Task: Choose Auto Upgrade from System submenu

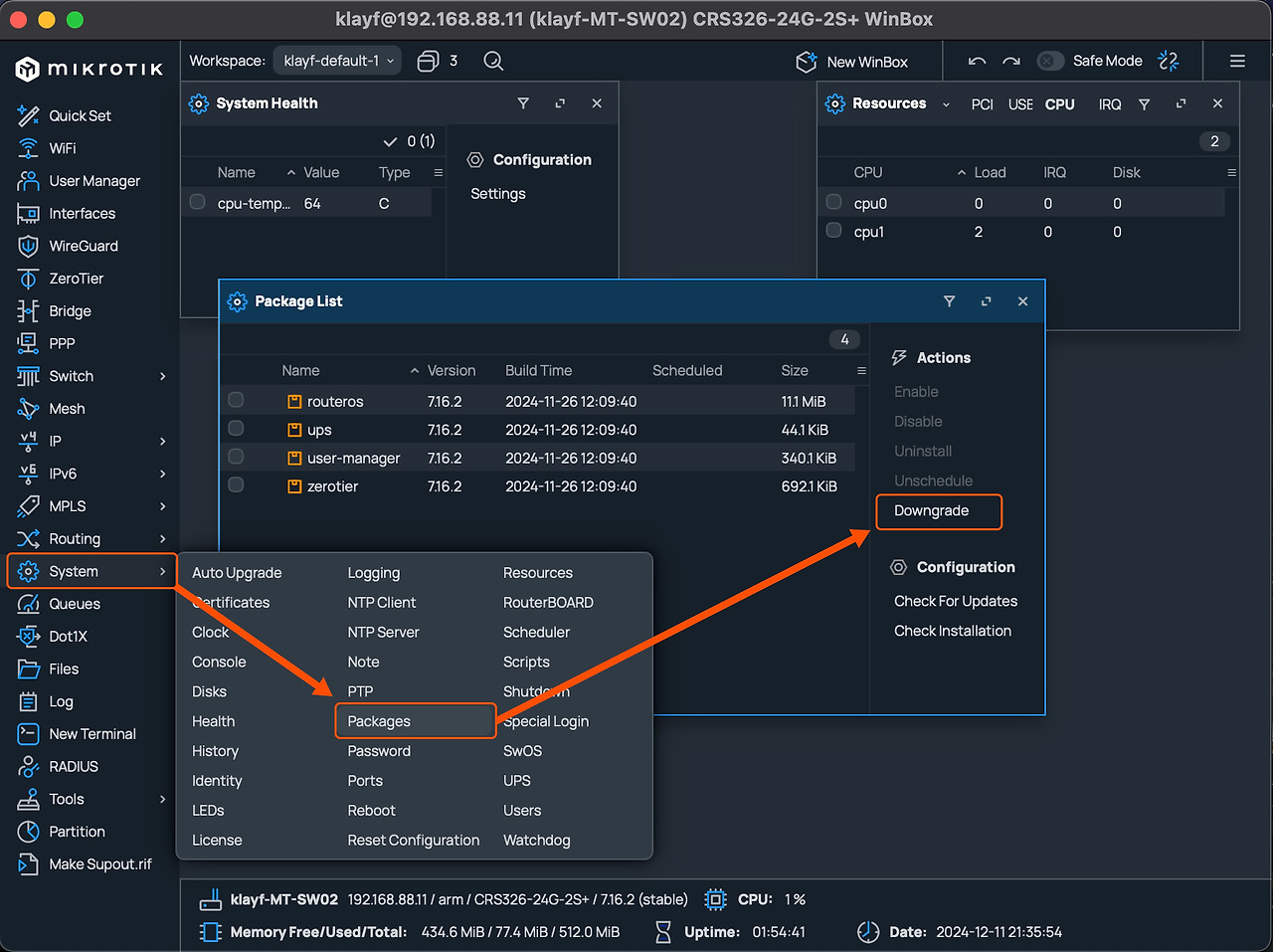Action: [237, 573]
